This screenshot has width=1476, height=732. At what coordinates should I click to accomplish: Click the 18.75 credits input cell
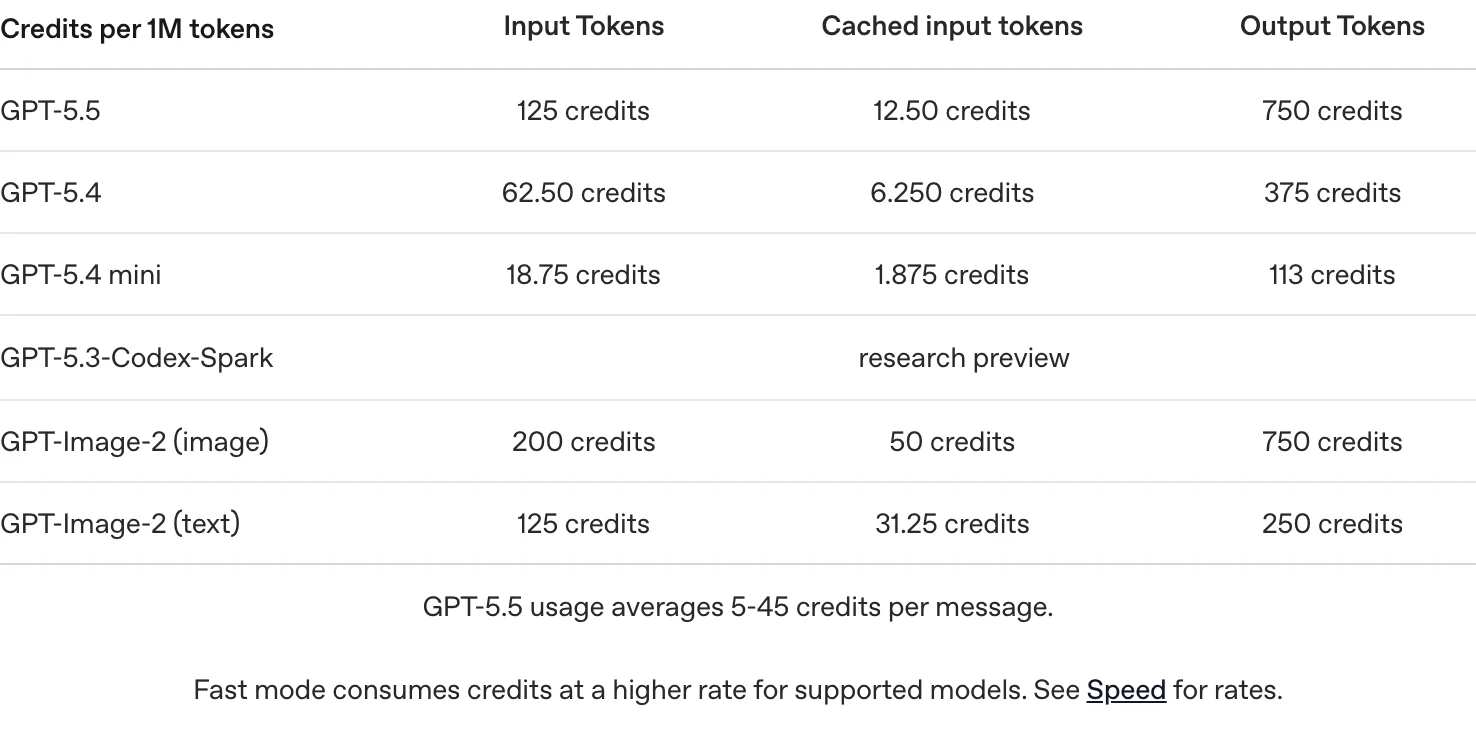pos(584,275)
